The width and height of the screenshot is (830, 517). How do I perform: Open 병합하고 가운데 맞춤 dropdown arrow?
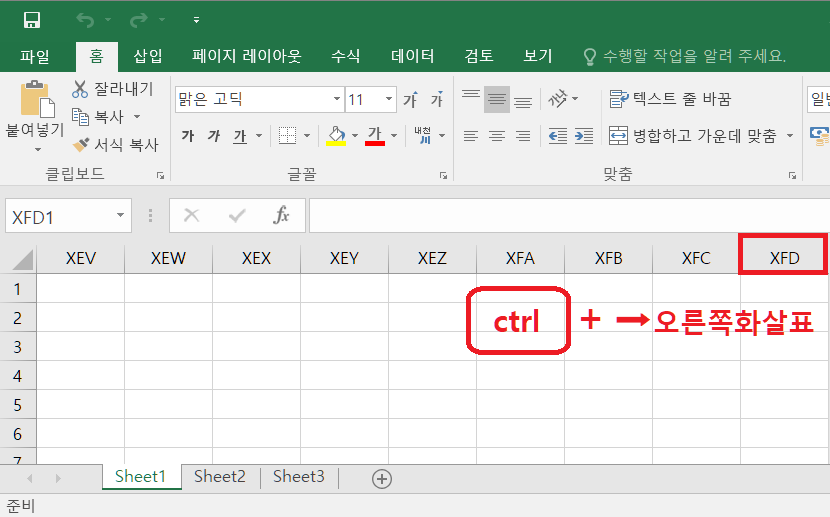coord(789,136)
